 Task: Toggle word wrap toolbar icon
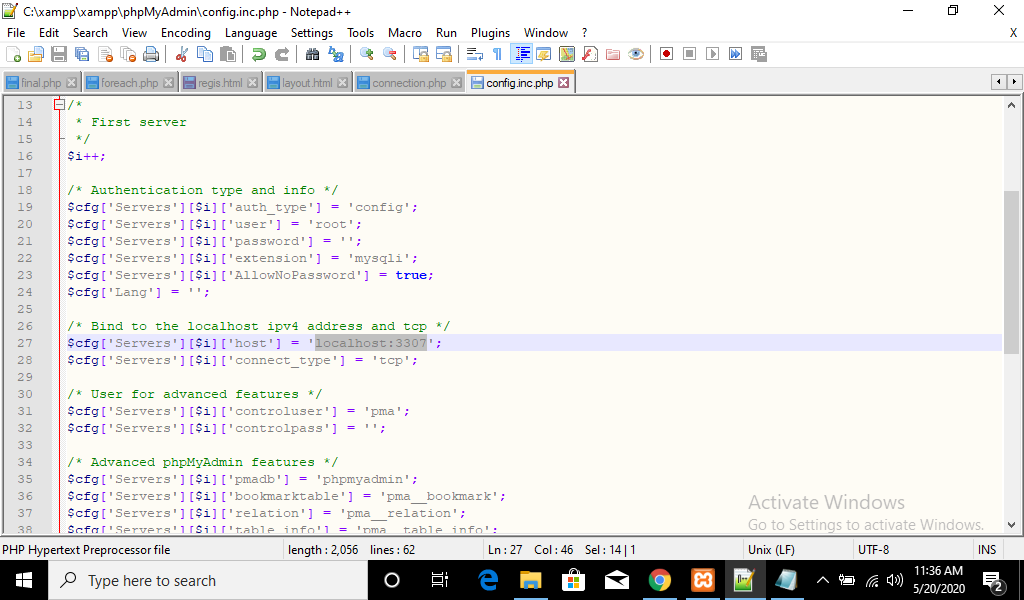[x=475, y=54]
